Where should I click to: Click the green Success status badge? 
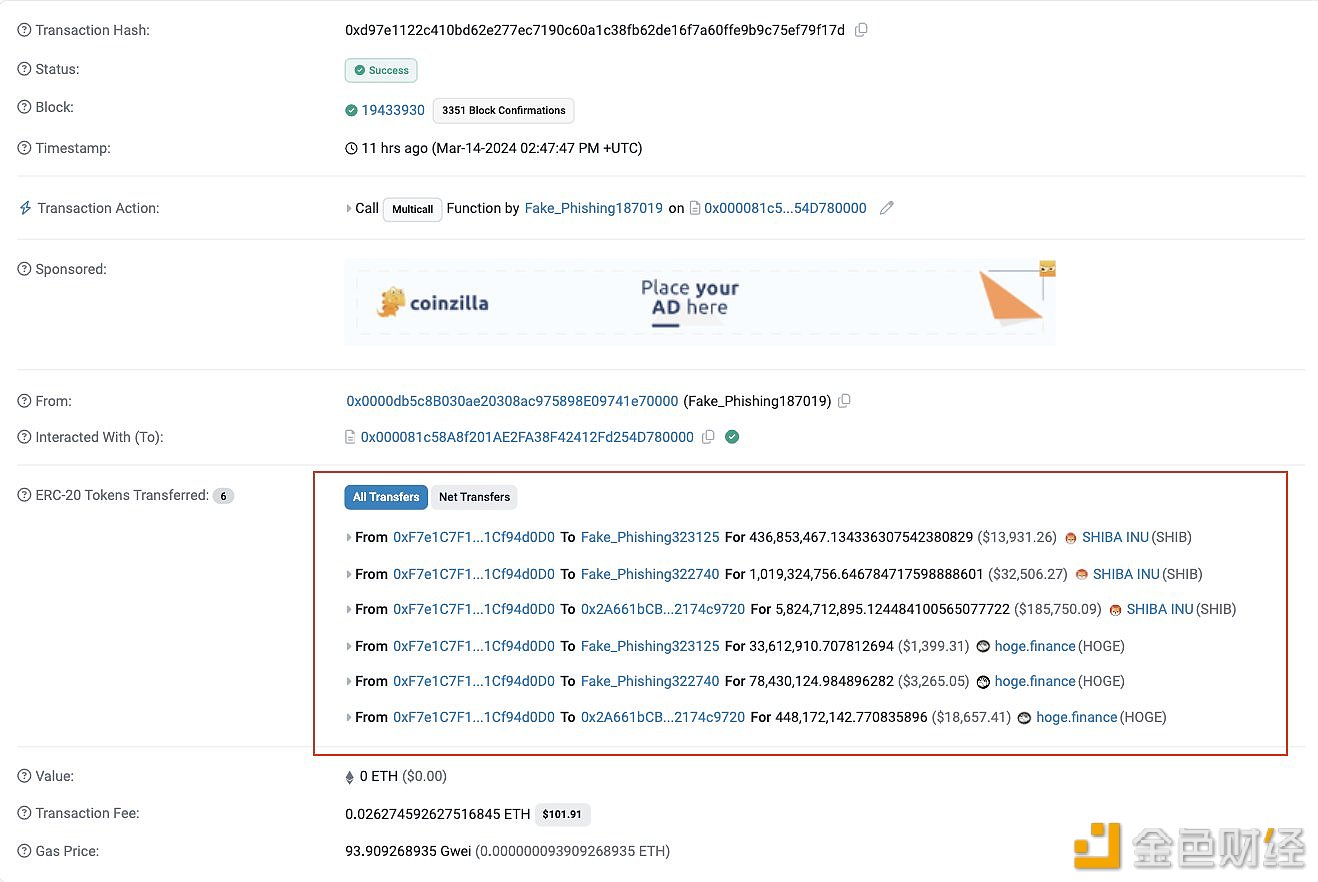(381, 70)
